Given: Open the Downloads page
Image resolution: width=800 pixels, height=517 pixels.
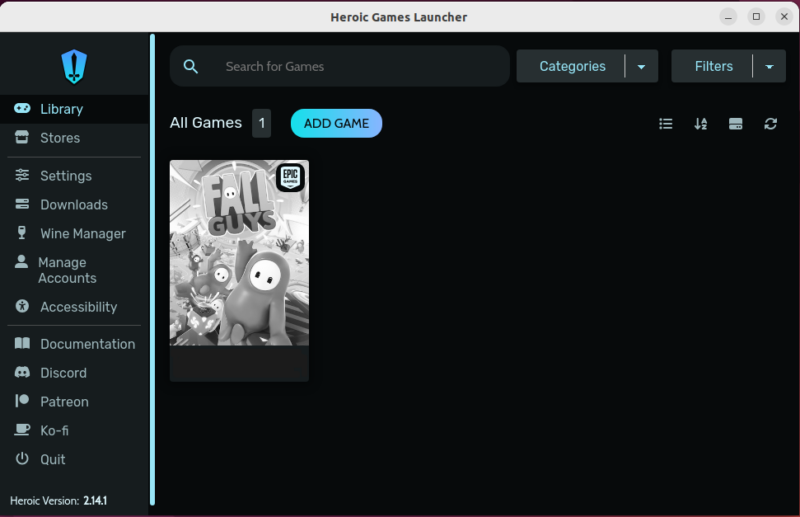Looking at the screenshot, I should point(74,205).
